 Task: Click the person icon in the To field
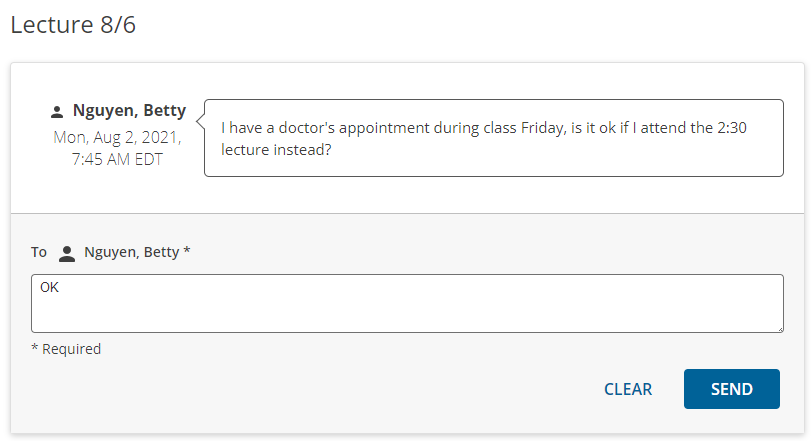pyautogui.click(x=67, y=253)
